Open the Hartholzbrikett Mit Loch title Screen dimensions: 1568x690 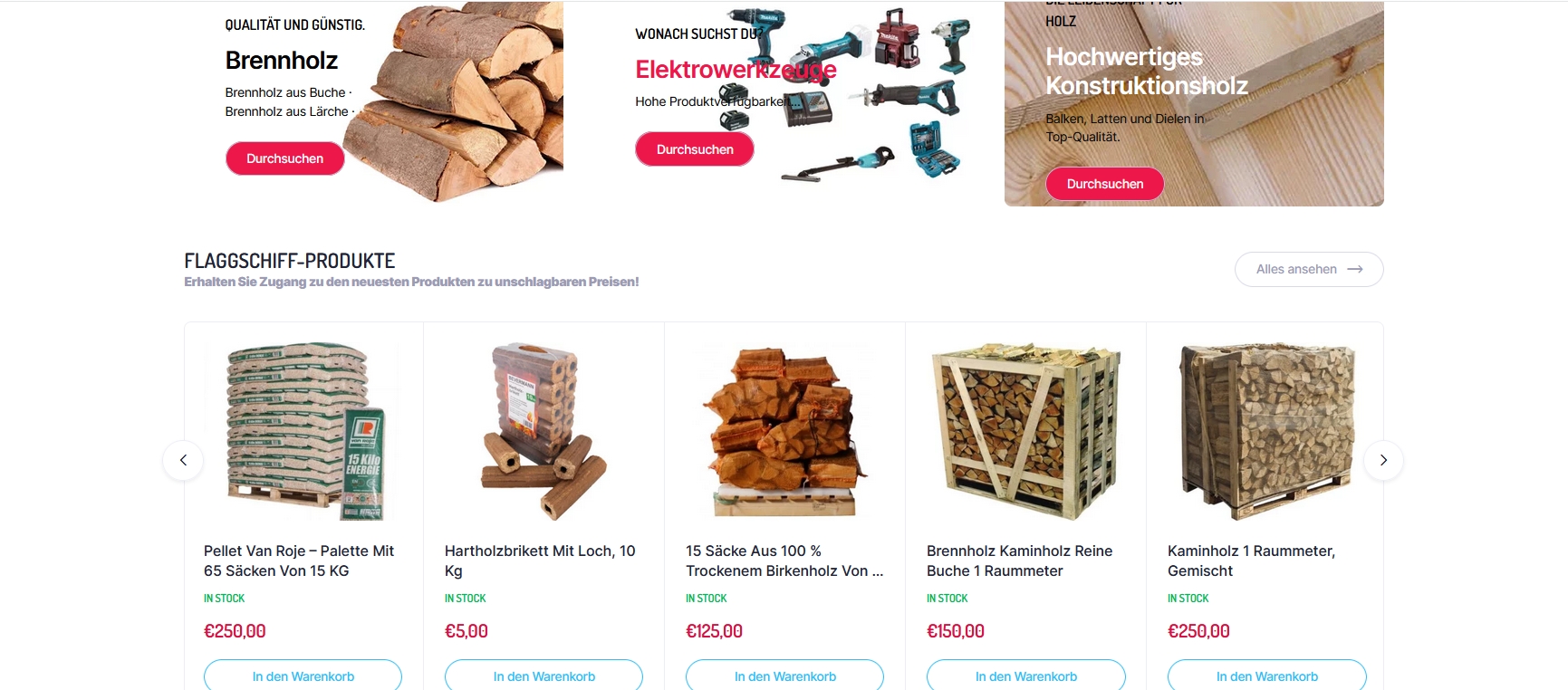point(540,561)
